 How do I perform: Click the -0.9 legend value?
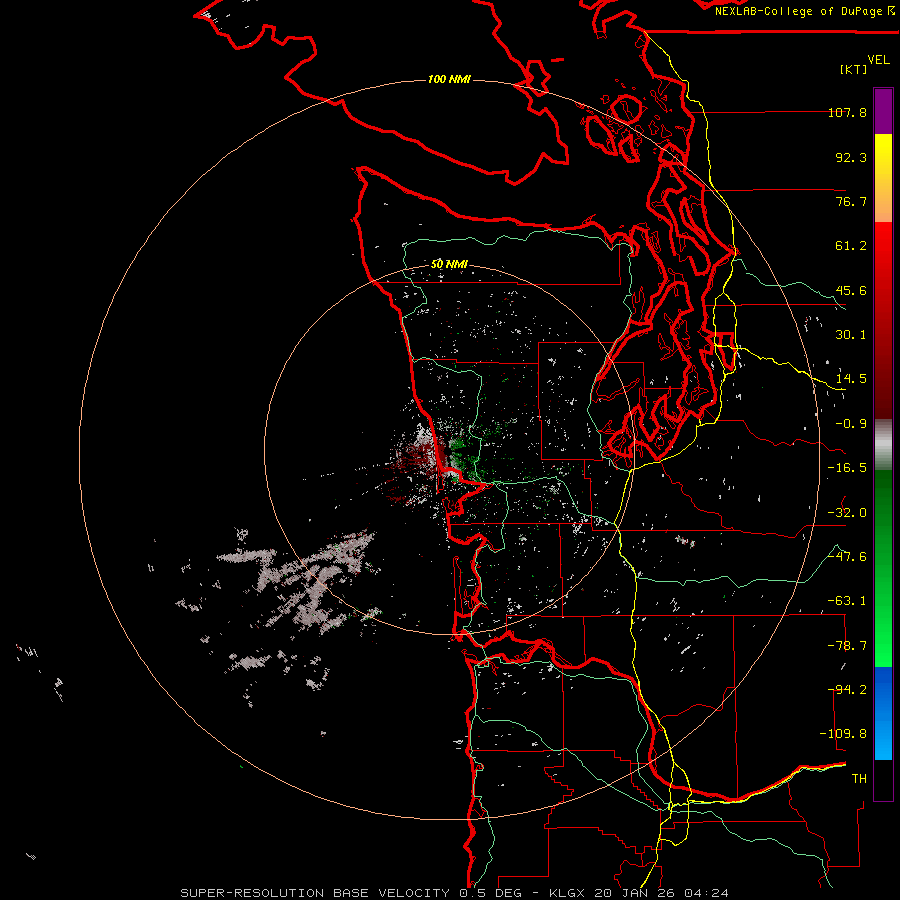(851, 424)
